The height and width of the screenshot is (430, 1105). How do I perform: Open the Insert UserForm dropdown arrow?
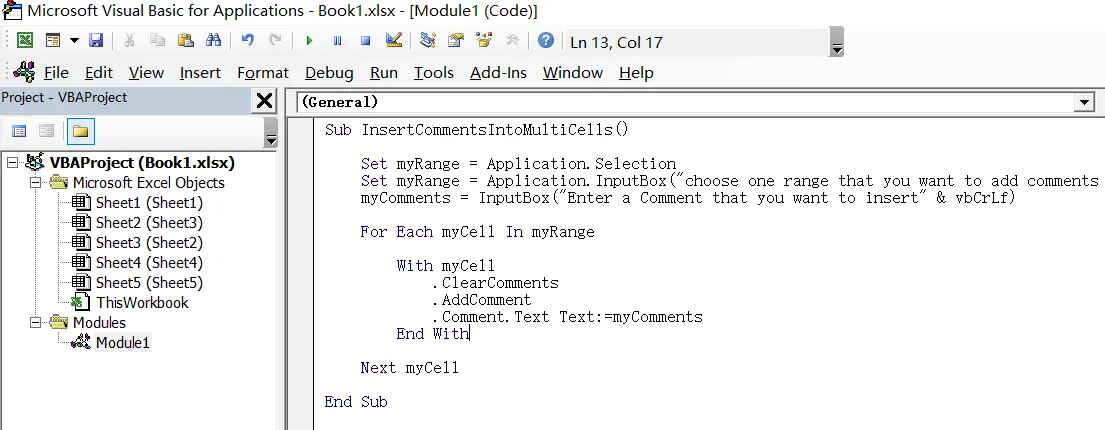tap(74, 41)
